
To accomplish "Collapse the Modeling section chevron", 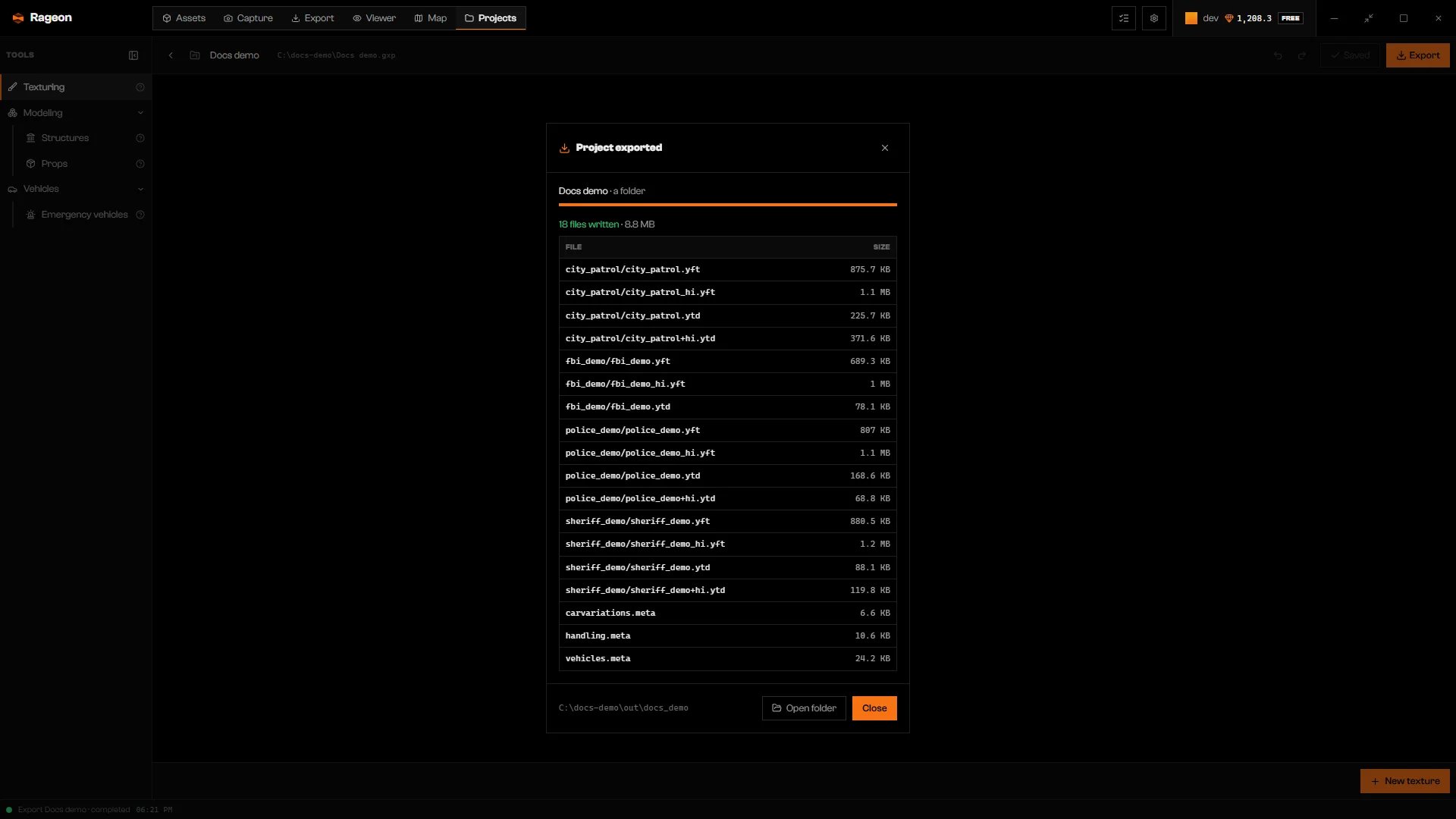I will tap(140, 113).
